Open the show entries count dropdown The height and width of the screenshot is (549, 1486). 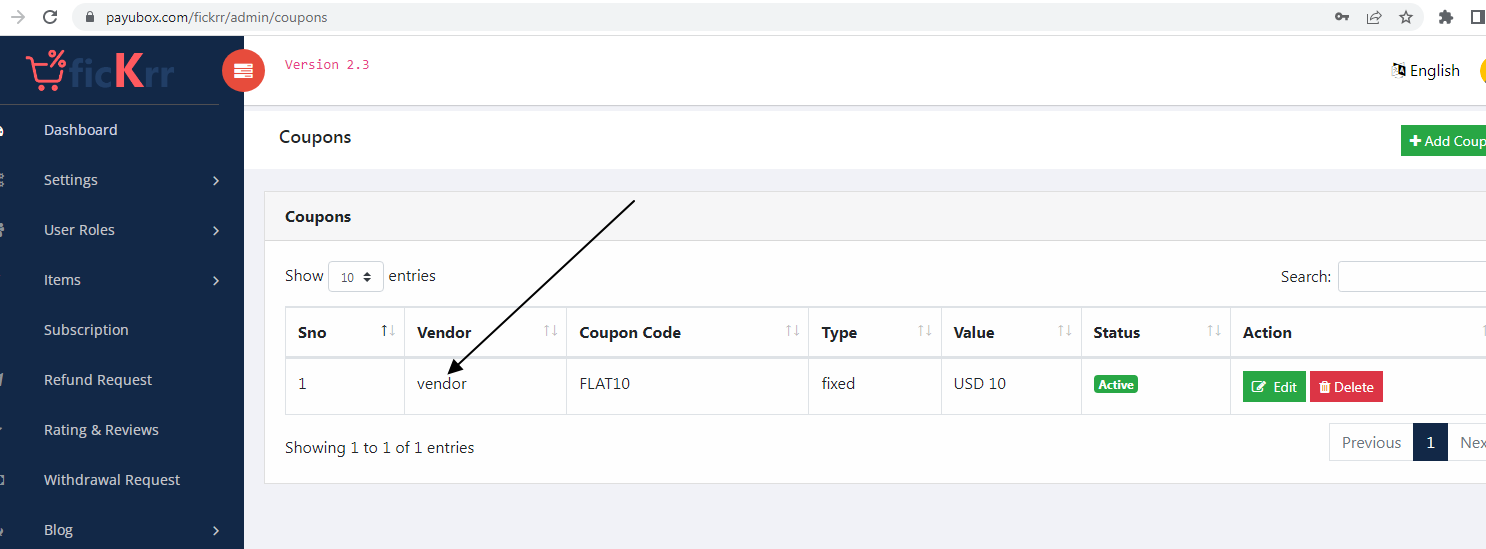pyautogui.click(x=356, y=276)
